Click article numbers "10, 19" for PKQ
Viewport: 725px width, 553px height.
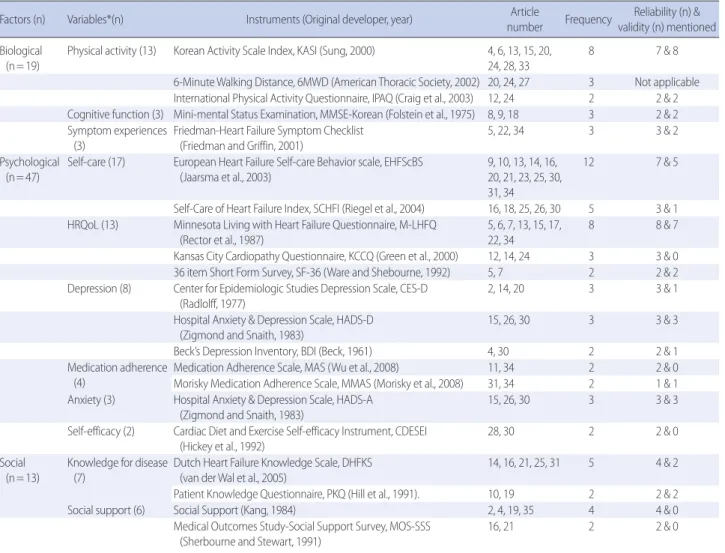coord(501,494)
